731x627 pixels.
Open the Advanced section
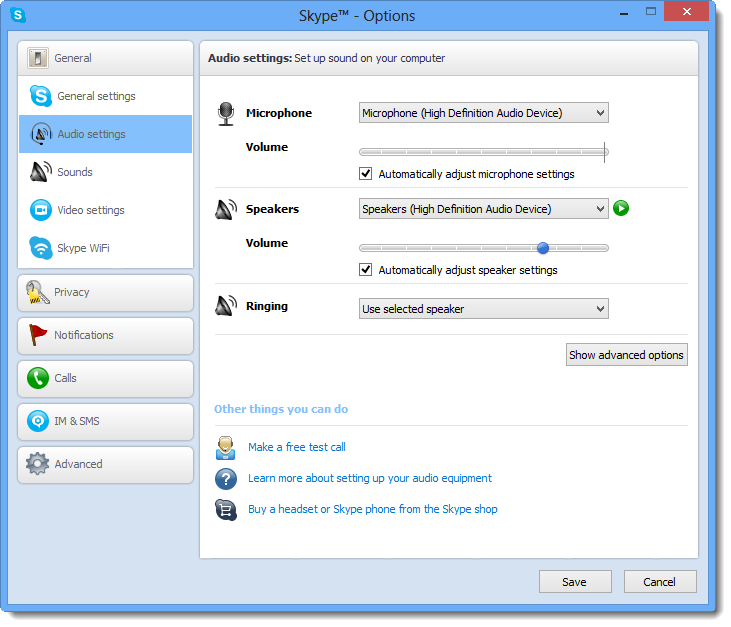(105, 464)
